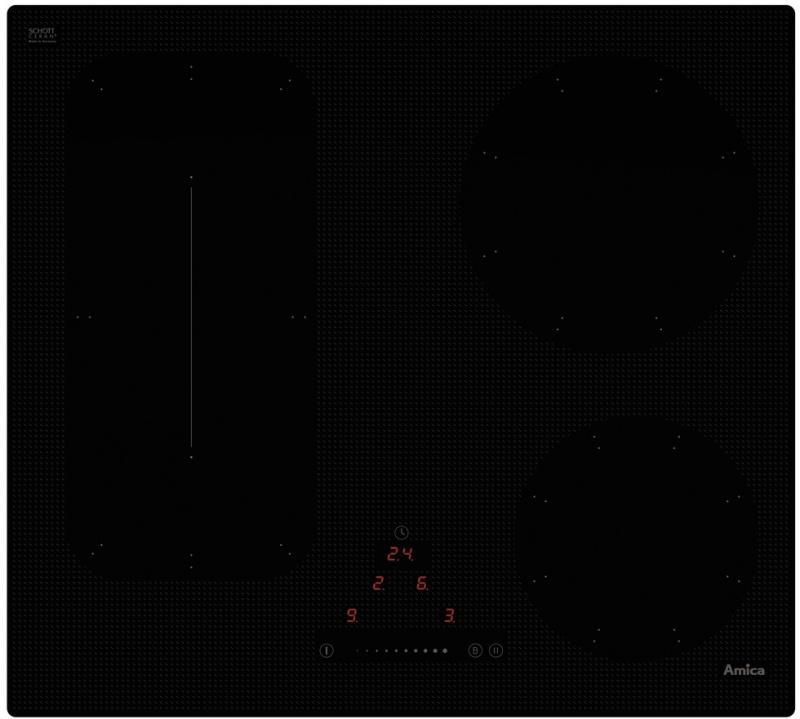
Task: Tap the clock timer icon
Action: coord(401,533)
